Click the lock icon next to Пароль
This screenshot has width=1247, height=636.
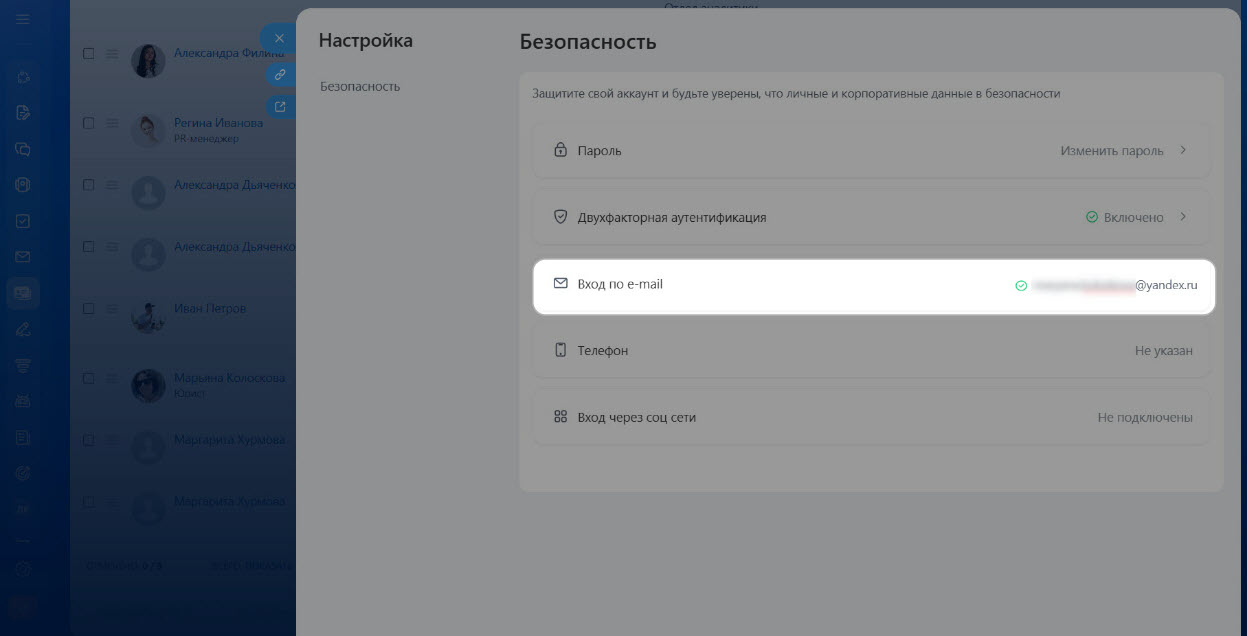[560, 151]
